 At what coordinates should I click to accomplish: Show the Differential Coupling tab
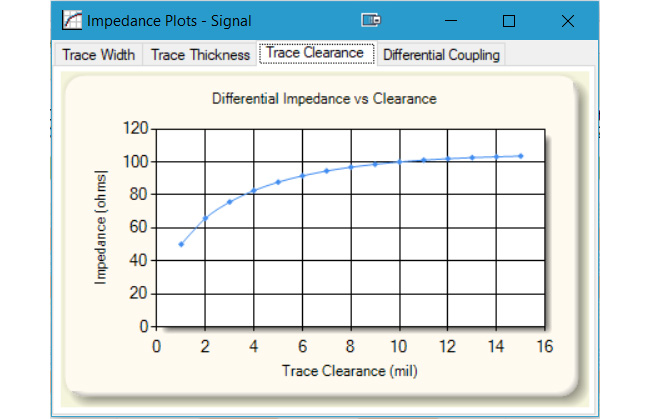click(441, 55)
